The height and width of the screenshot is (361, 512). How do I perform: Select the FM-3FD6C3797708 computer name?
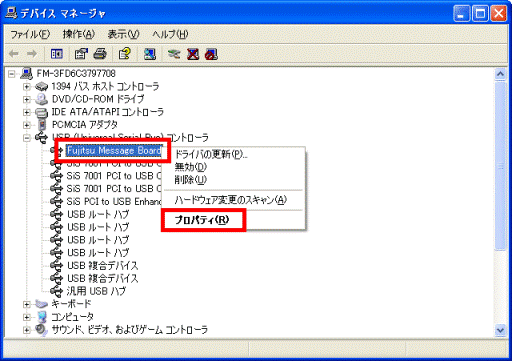(x=76, y=73)
